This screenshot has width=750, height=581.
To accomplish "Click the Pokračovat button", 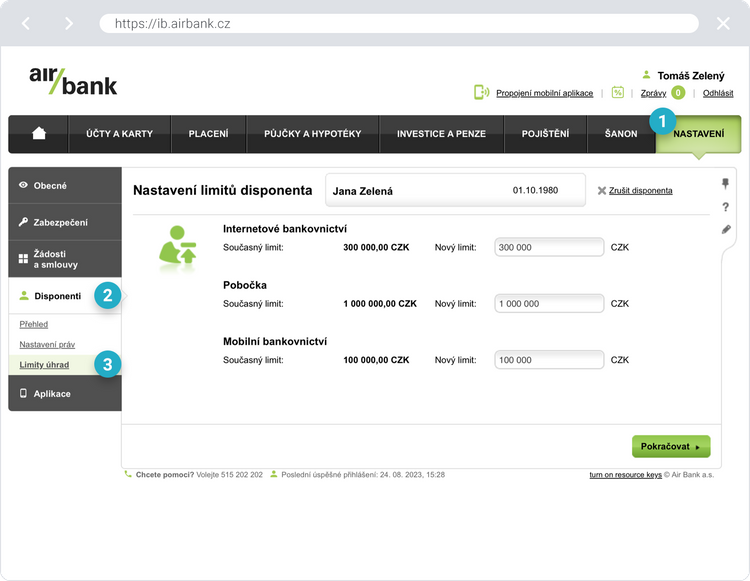I will [670, 446].
